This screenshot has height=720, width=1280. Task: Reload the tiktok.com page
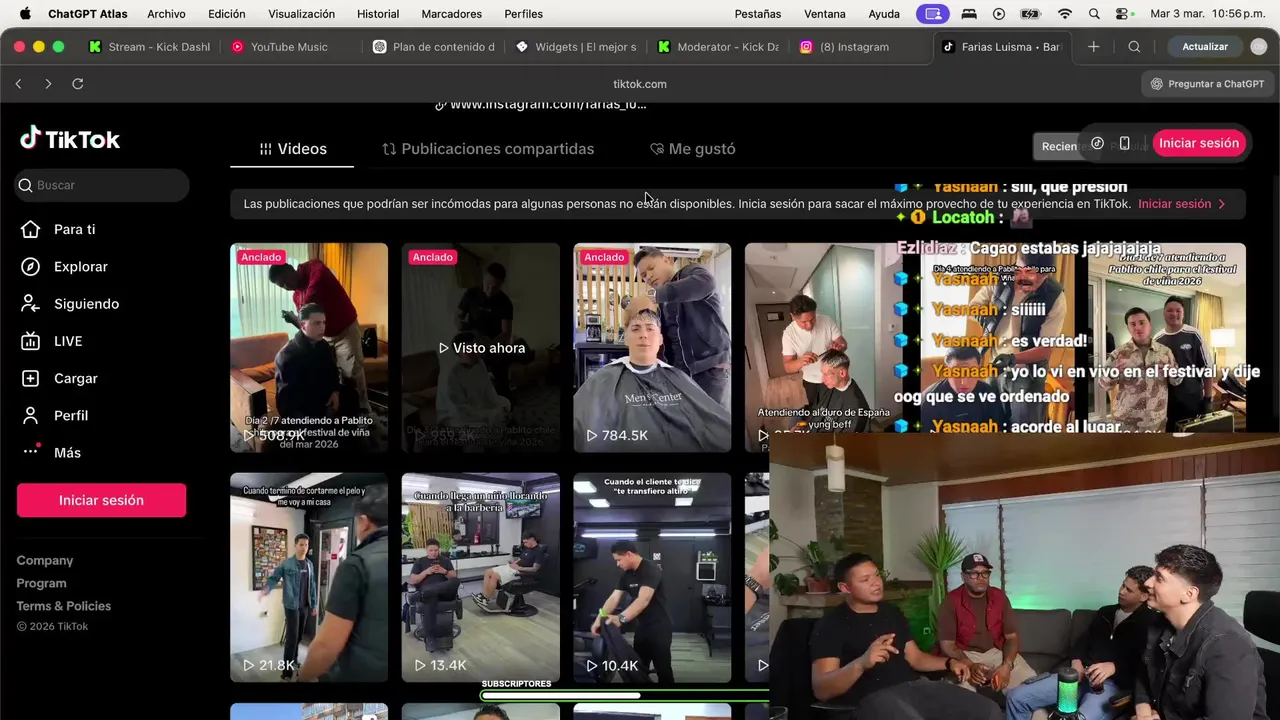click(77, 84)
